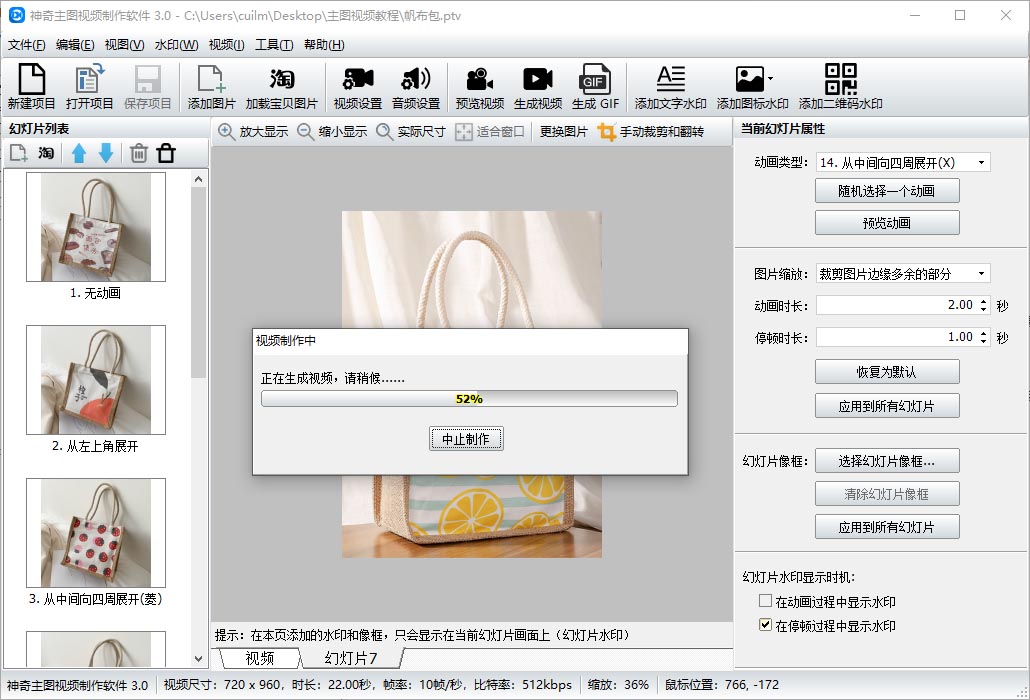Image resolution: width=1030 pixels, height=700 pixels.
Task: Zoom in with 放大显示
Action: (254, 132)
